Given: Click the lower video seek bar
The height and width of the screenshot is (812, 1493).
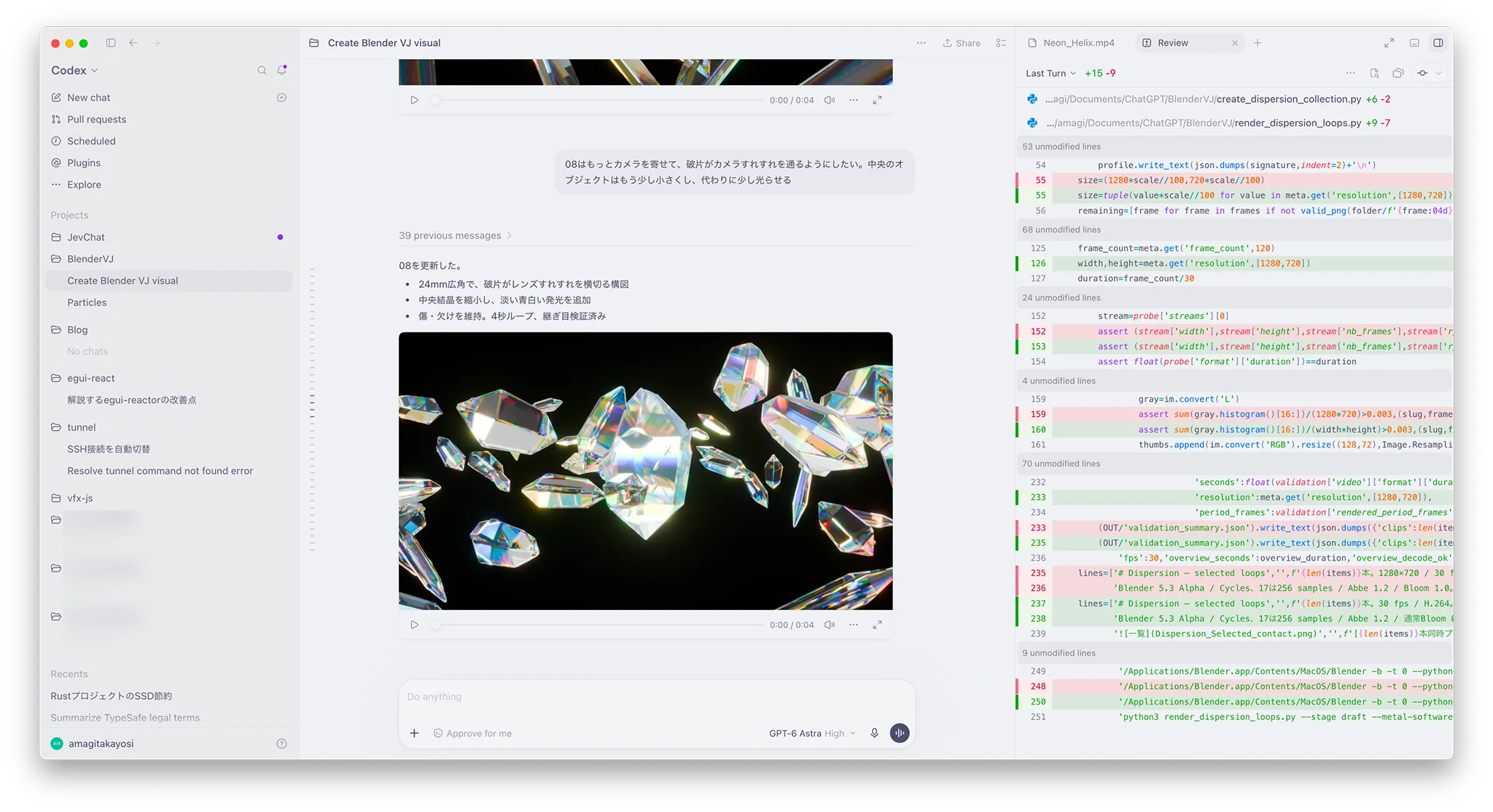Looking at the screenshot, I should (x=597, y=625).
